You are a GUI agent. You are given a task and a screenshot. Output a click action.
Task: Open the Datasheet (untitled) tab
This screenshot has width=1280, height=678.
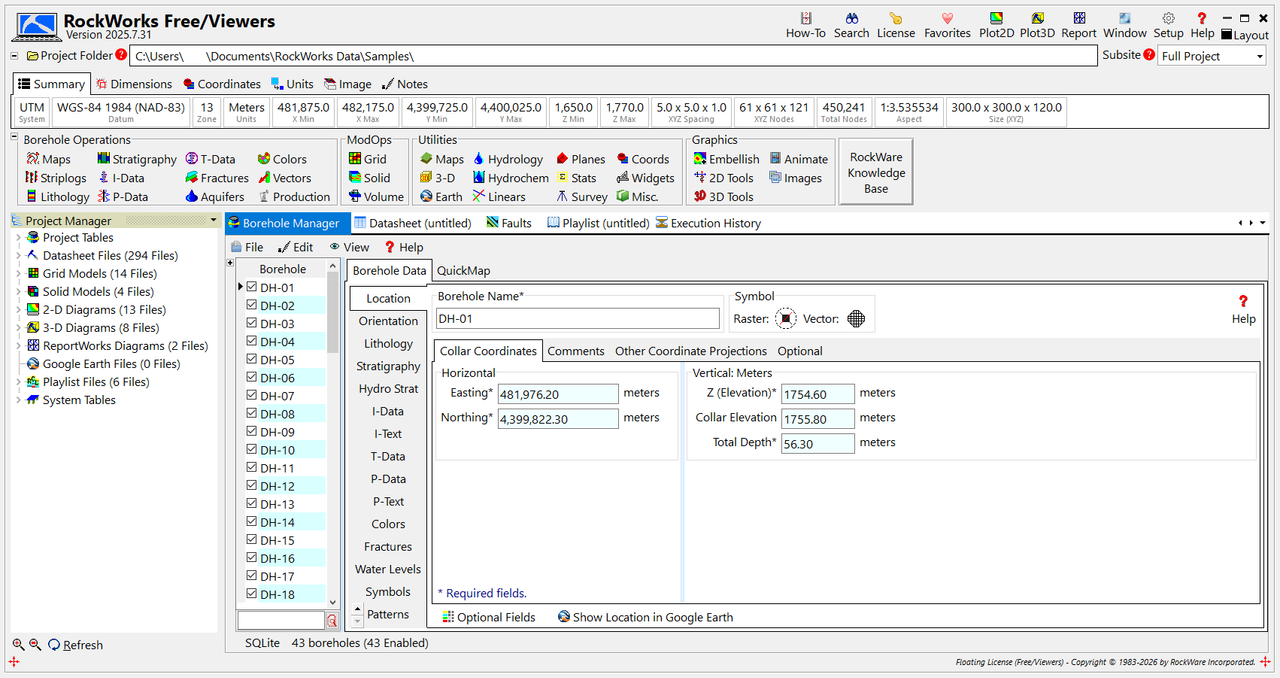[x=412, y=223]
